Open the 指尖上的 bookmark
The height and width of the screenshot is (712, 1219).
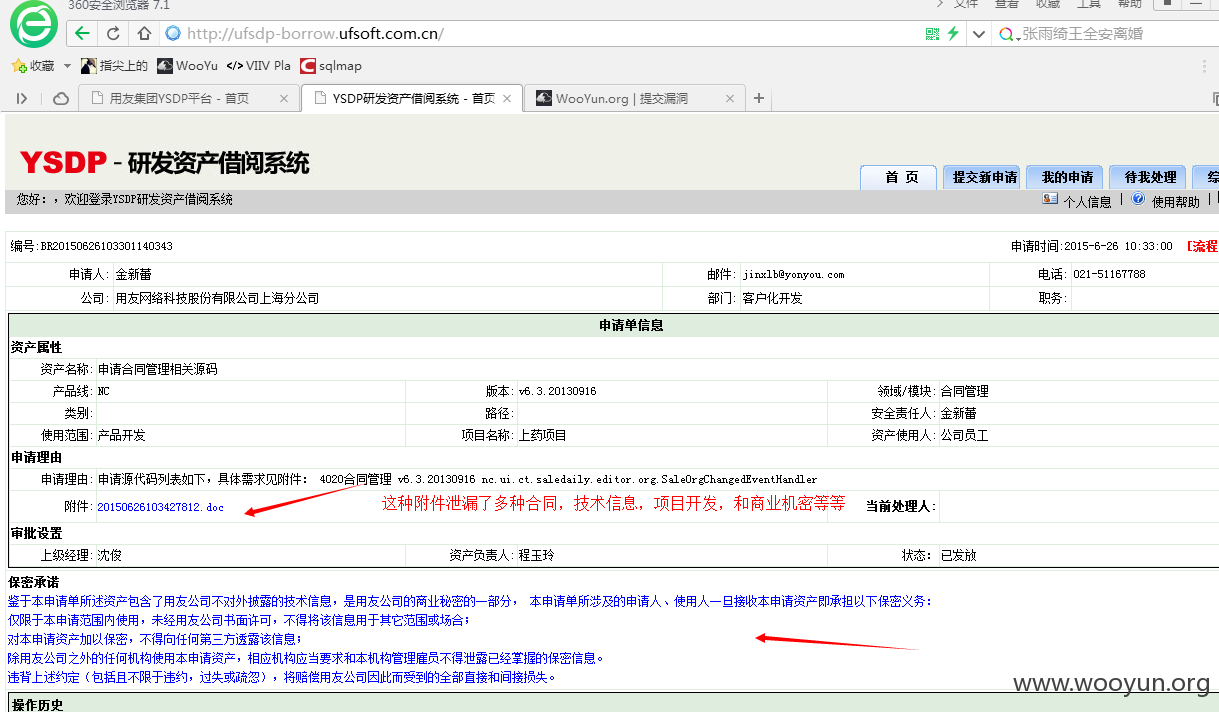[x=114, y=66]
